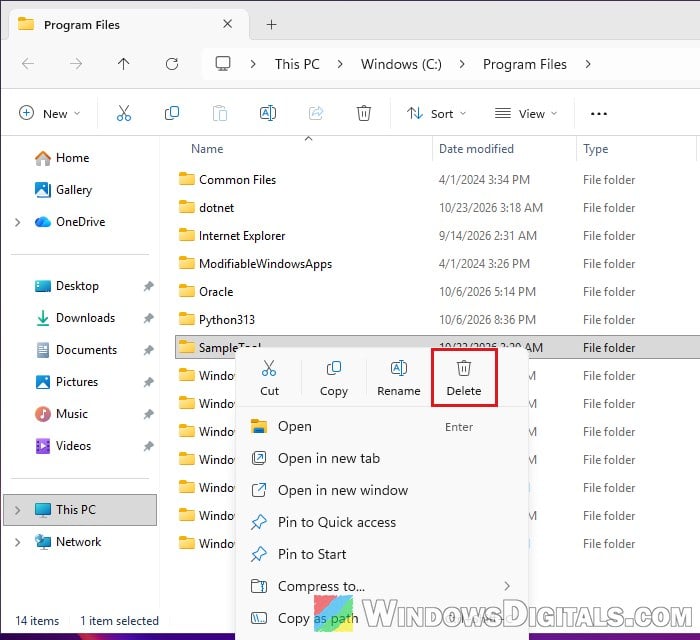Select the Oracle folder
Screen dimensions: 700x640
[216, 292]
